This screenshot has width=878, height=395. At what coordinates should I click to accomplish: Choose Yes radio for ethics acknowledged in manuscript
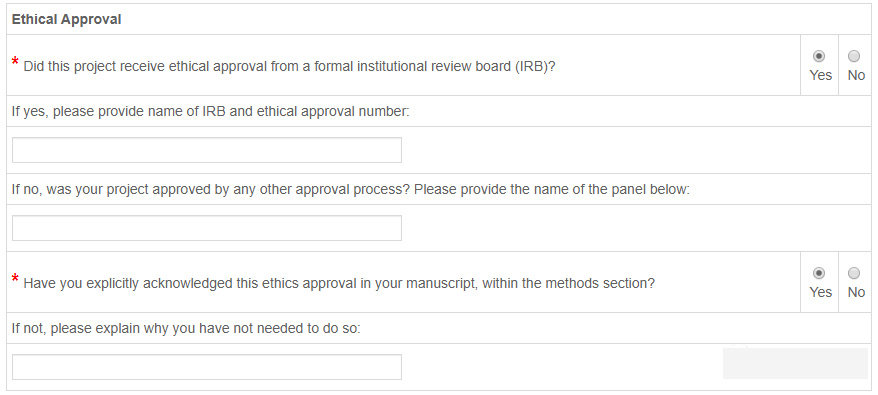(x=819, y=273)
